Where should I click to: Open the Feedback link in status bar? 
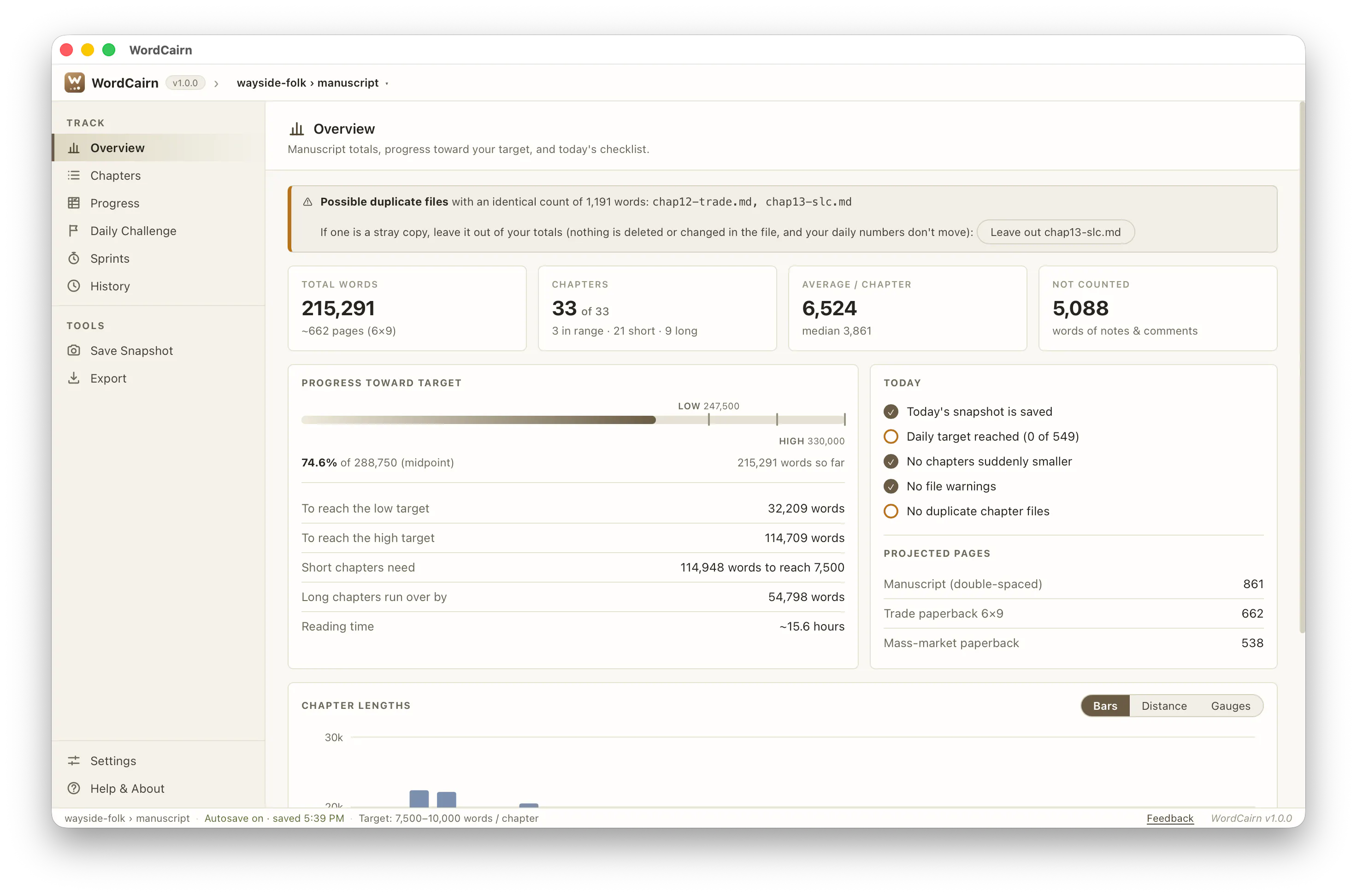pos(1169,818)
